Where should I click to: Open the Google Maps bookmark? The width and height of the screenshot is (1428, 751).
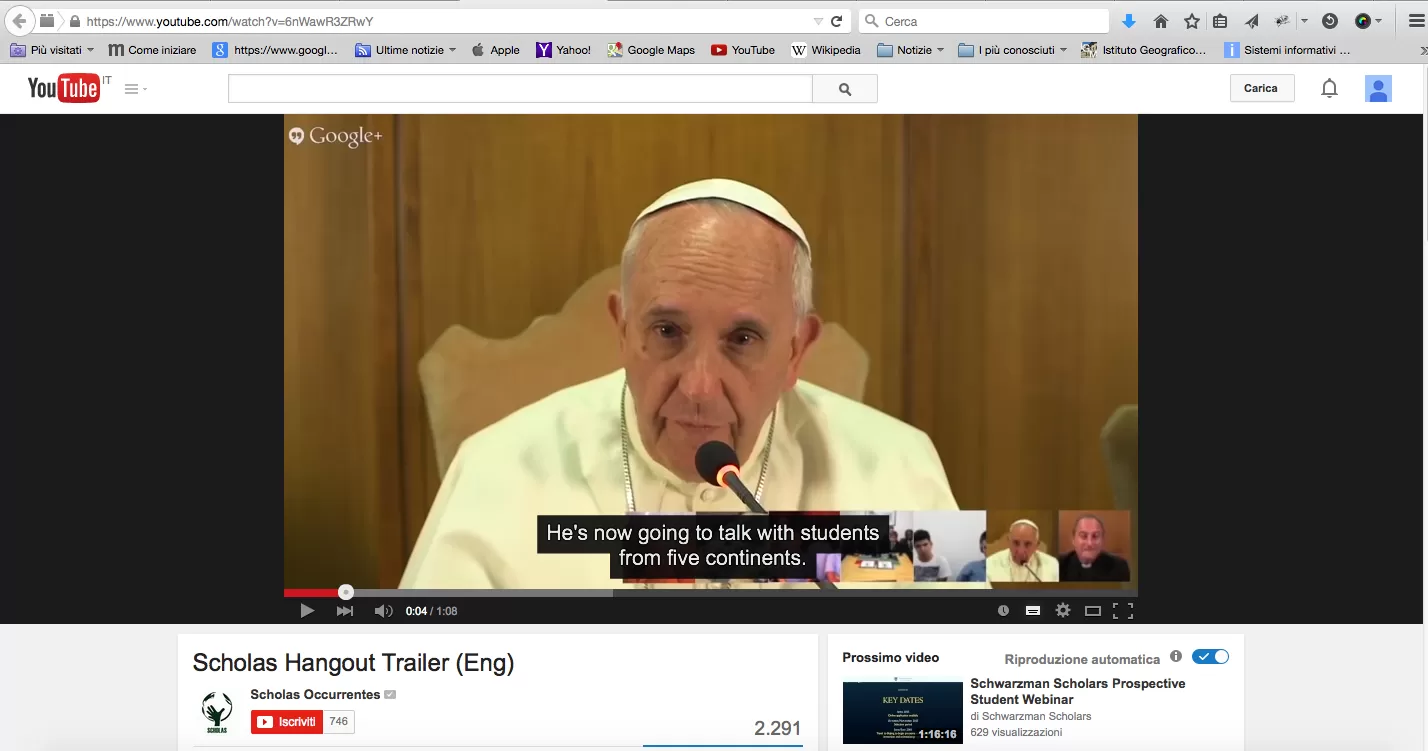tap(651, 50)
